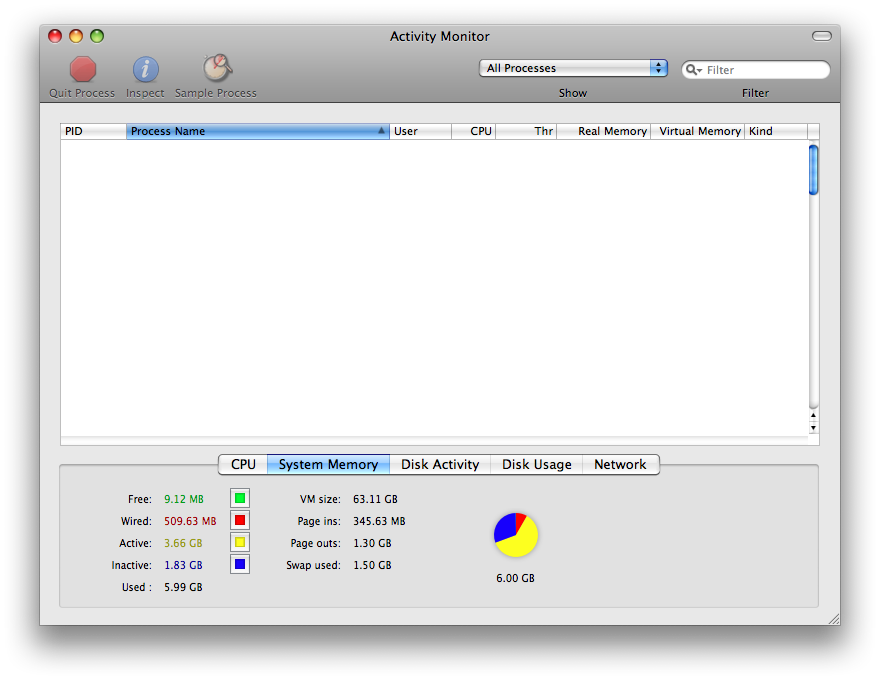Click the red Wired memory color swatch
Viewport: 880px width, 680px height.
point(240,520)
